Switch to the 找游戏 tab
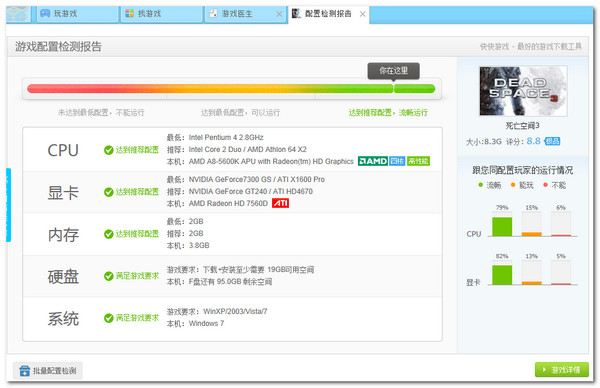Image resolution: width=600 pixels, height=388 pixels. [x=161, y=14]
